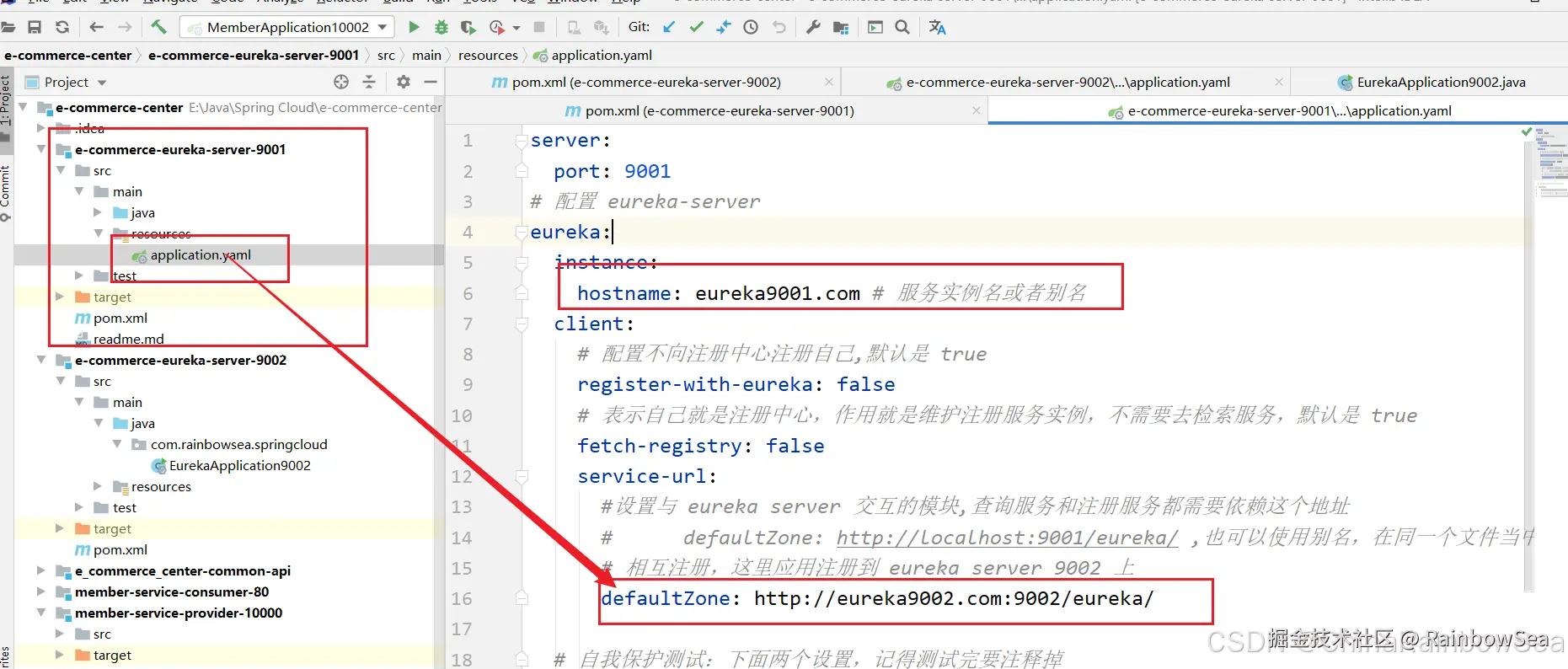
Task: Switch to EurekaApplication9002.java tab
Action: [x=1432, y=82]
